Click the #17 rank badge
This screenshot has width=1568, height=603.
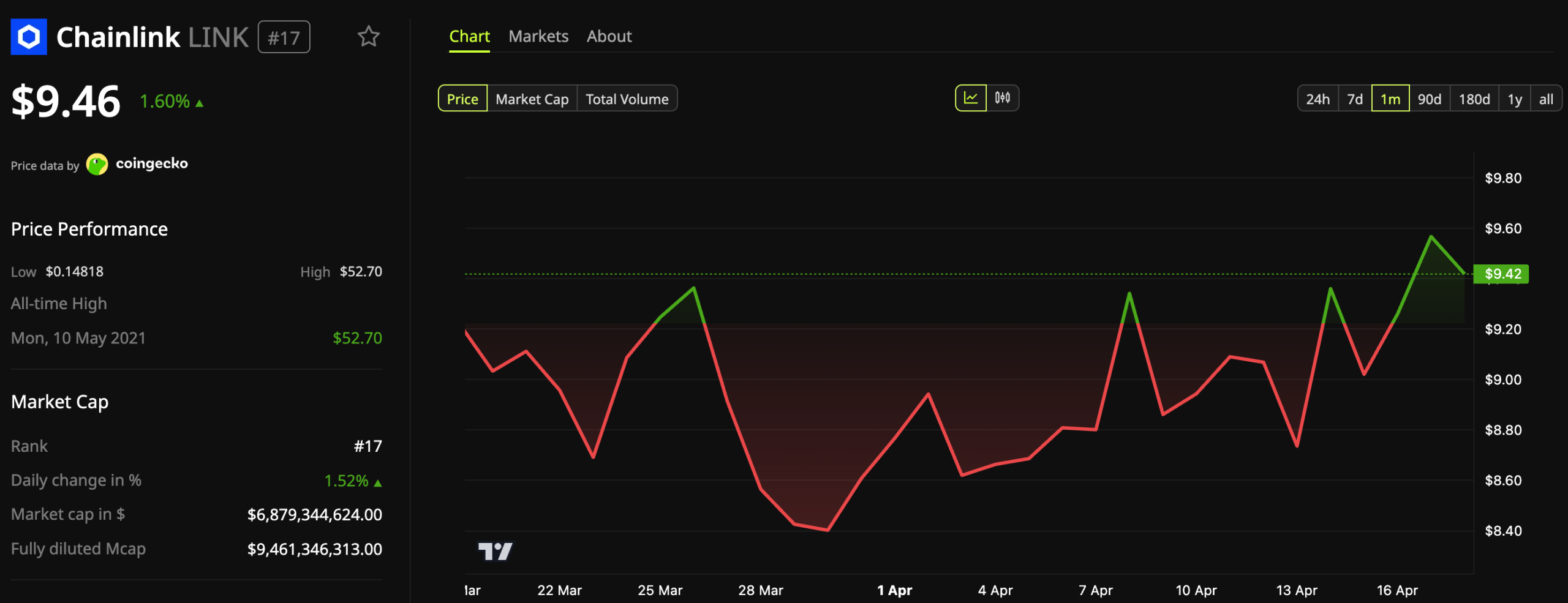pyautogui.click(x=283, y=37)
